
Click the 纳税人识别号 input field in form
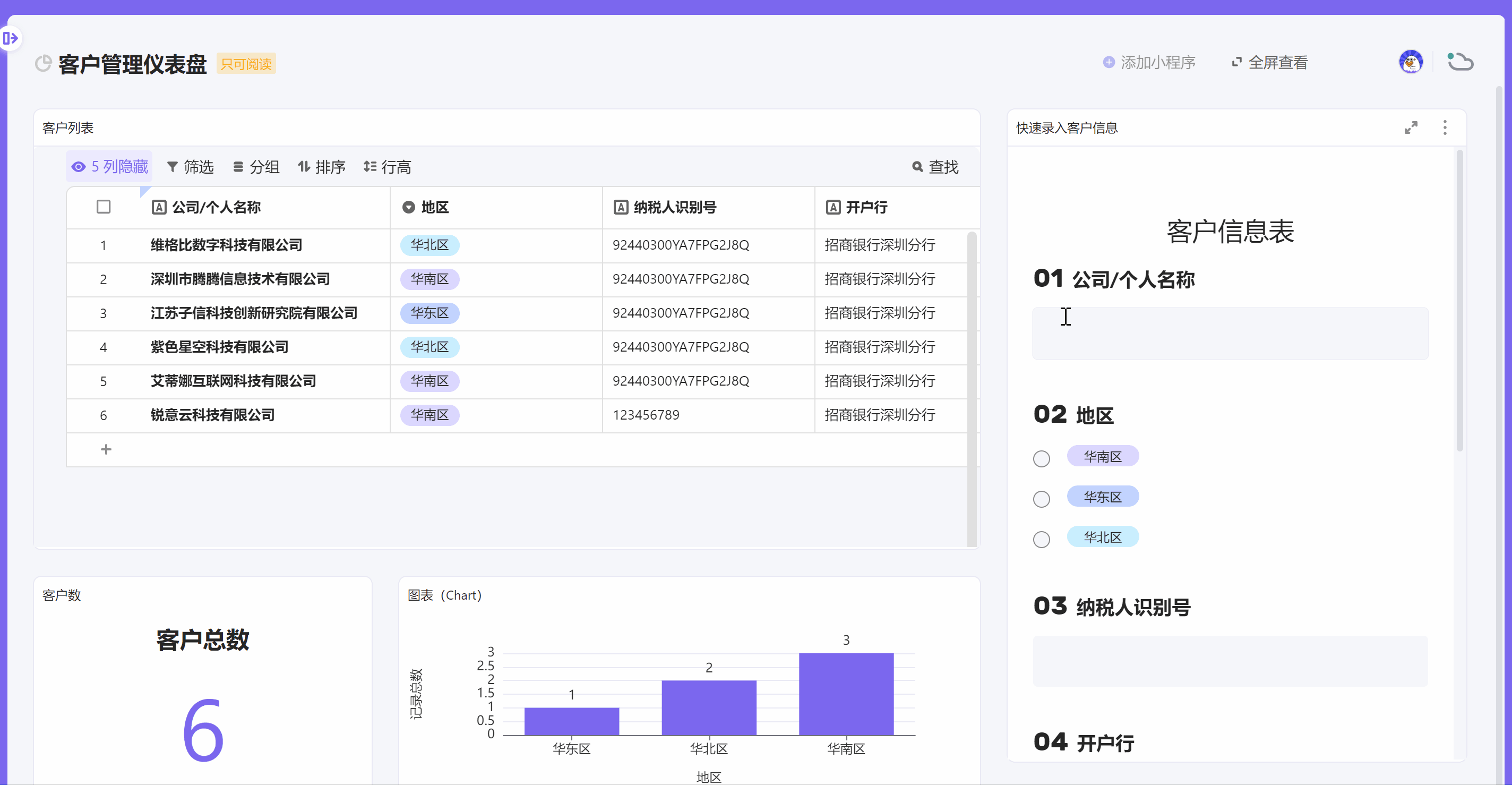(x=1230, y=661)
